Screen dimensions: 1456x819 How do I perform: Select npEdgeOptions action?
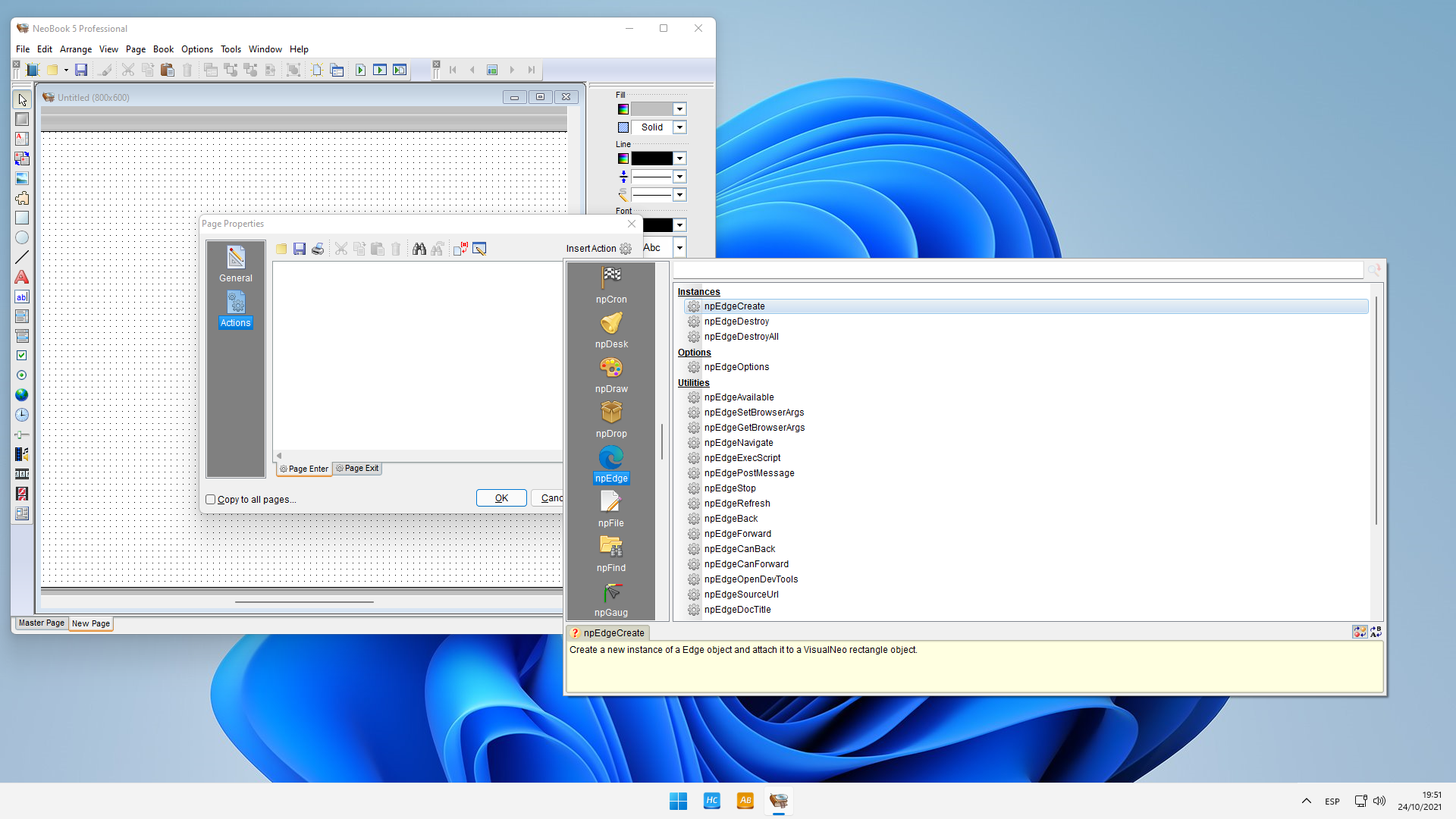[736, 367]
